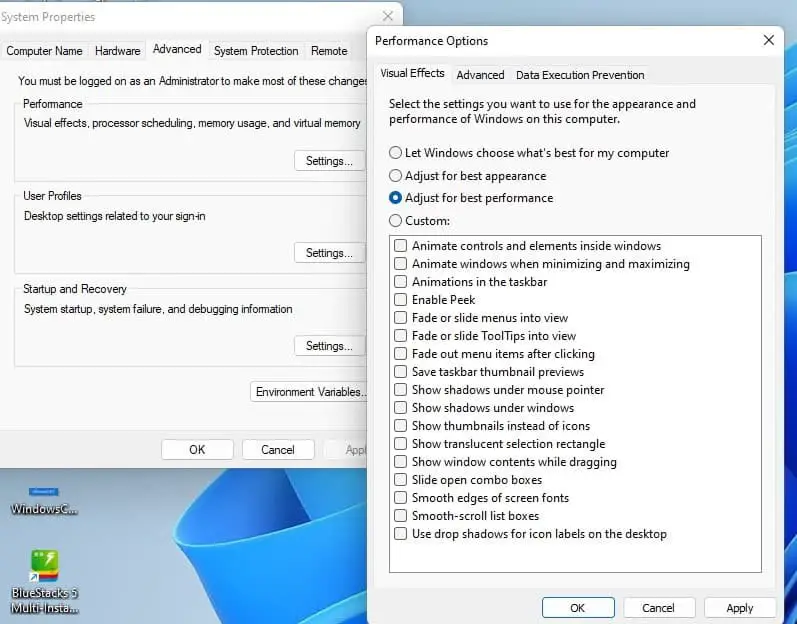Enable Smooth edges of screen fonts
Image resolution: width=797 pixels, height=624 pixels.
(401, 497)
